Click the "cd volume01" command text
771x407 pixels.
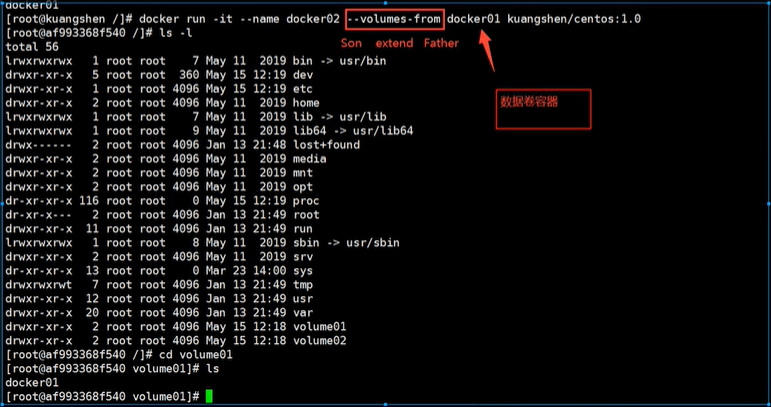coord(196,355)
